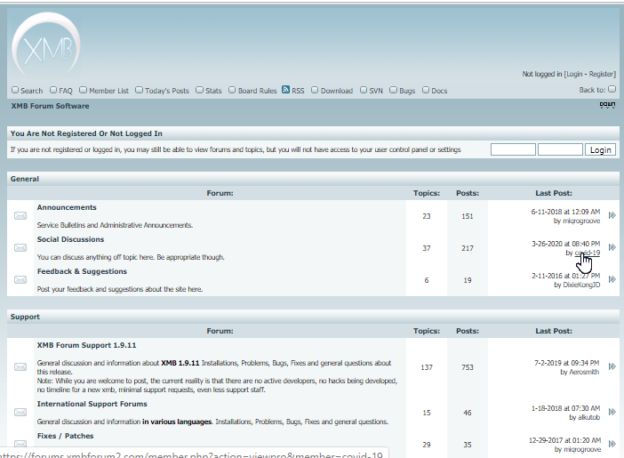624x458 pixels.
Task: Open the Announcements forum
Action: click(66, 207)
